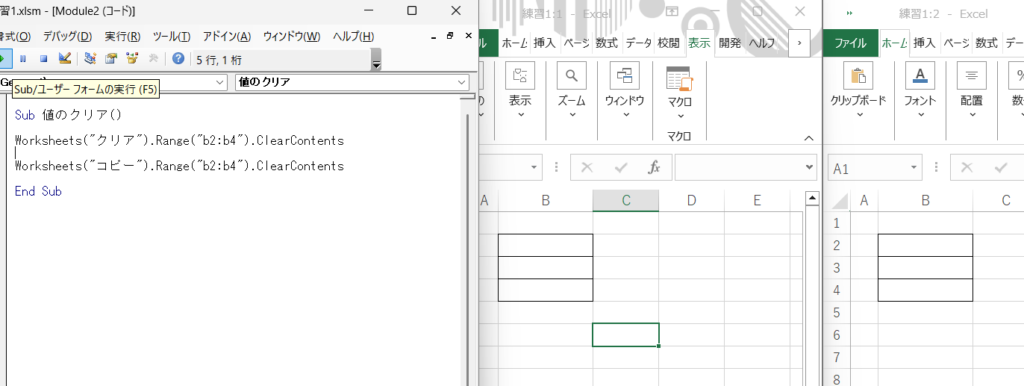The height and width of the screenshot is (386, 1024).
Task: Click the Break (pause) icon in VBA toolbar
Action: point(23,59)
